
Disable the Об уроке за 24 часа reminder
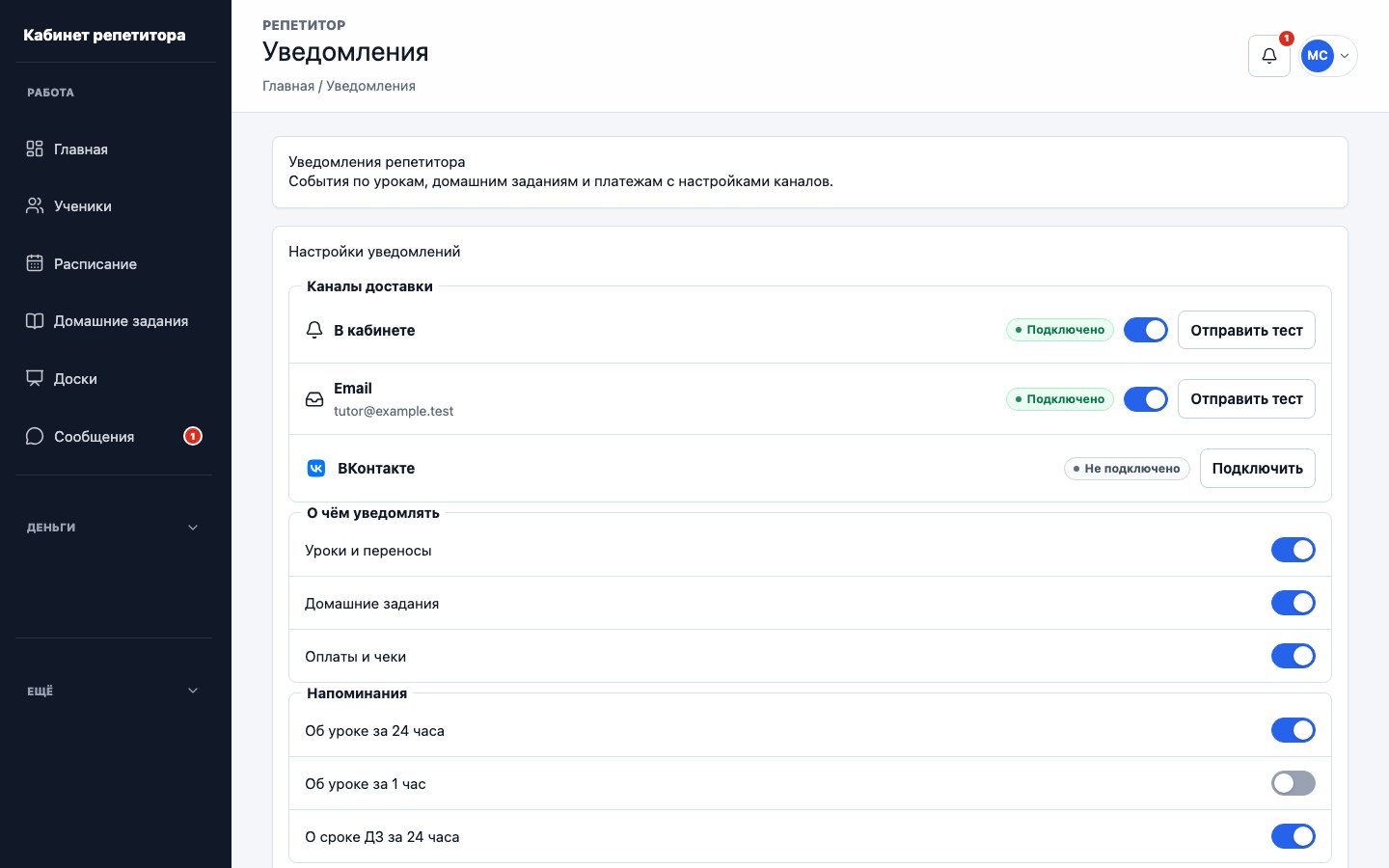click(1294, 730)
